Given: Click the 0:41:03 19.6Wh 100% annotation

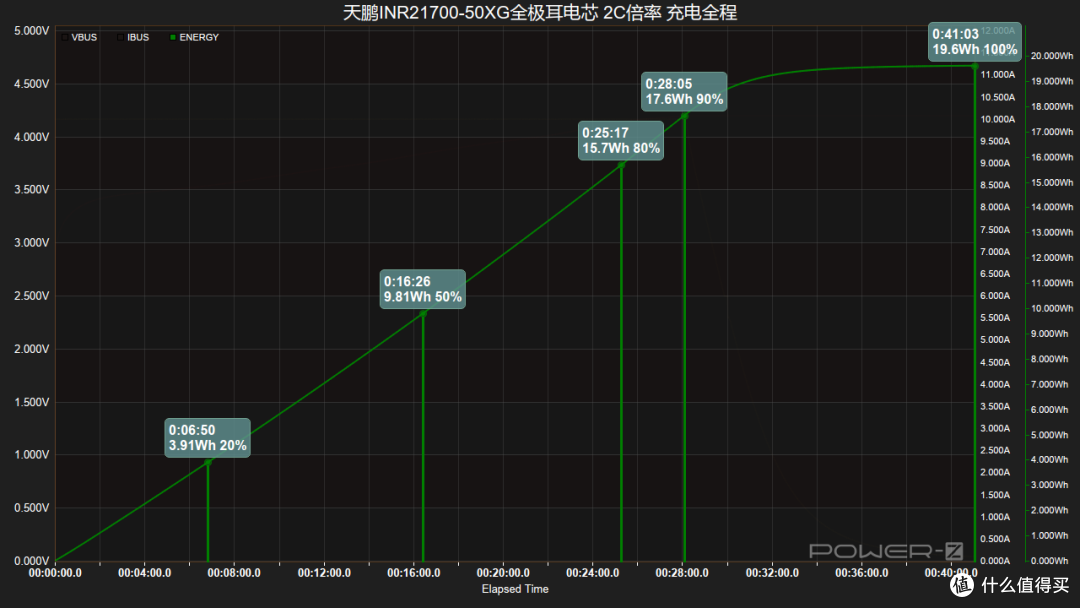Looking at the screenshot, I should pos(975,42).
